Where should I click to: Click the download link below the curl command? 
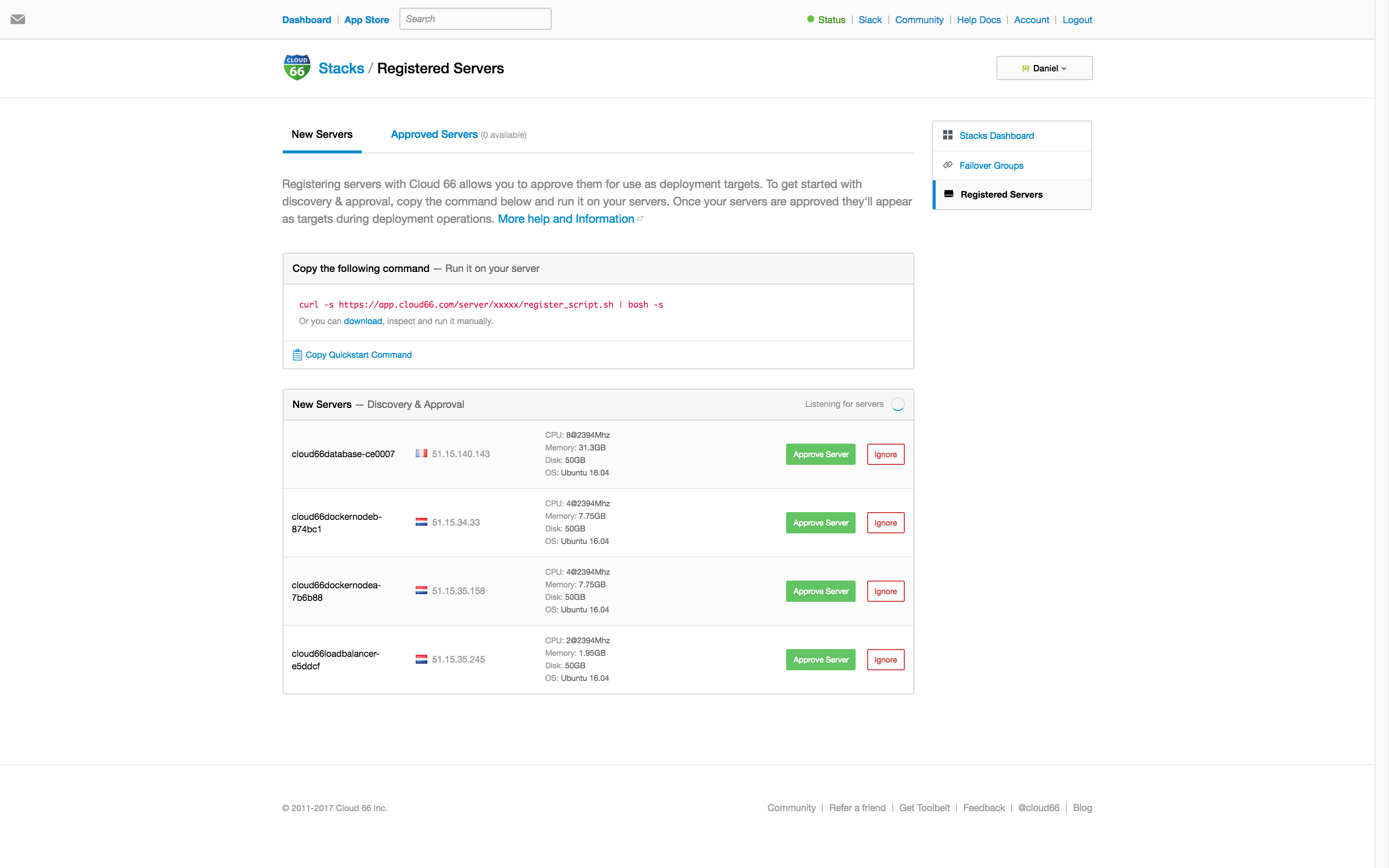tap(362, 321)
